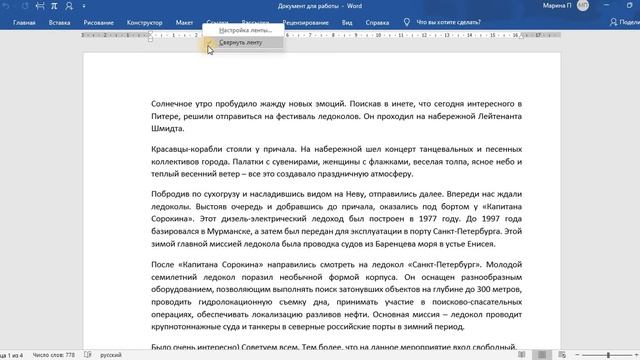
Task: Switch to Read Mode view icon
Action: click(522, 355)
